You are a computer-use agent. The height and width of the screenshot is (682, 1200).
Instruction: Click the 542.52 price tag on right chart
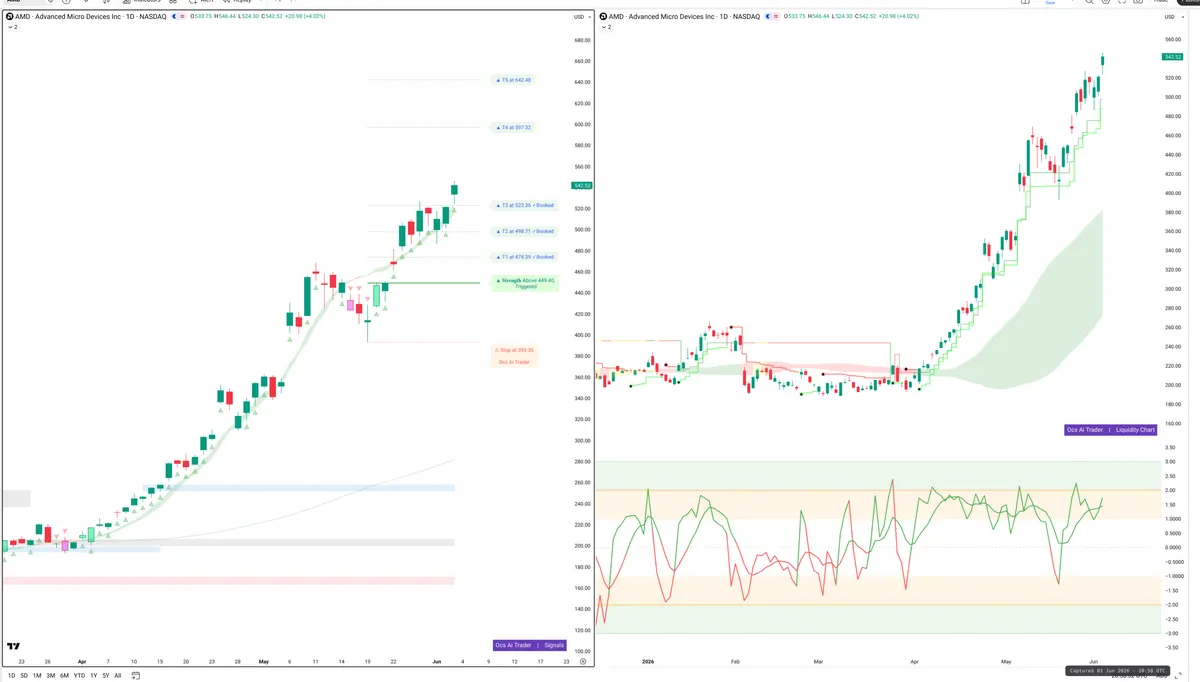[1172, 57]
